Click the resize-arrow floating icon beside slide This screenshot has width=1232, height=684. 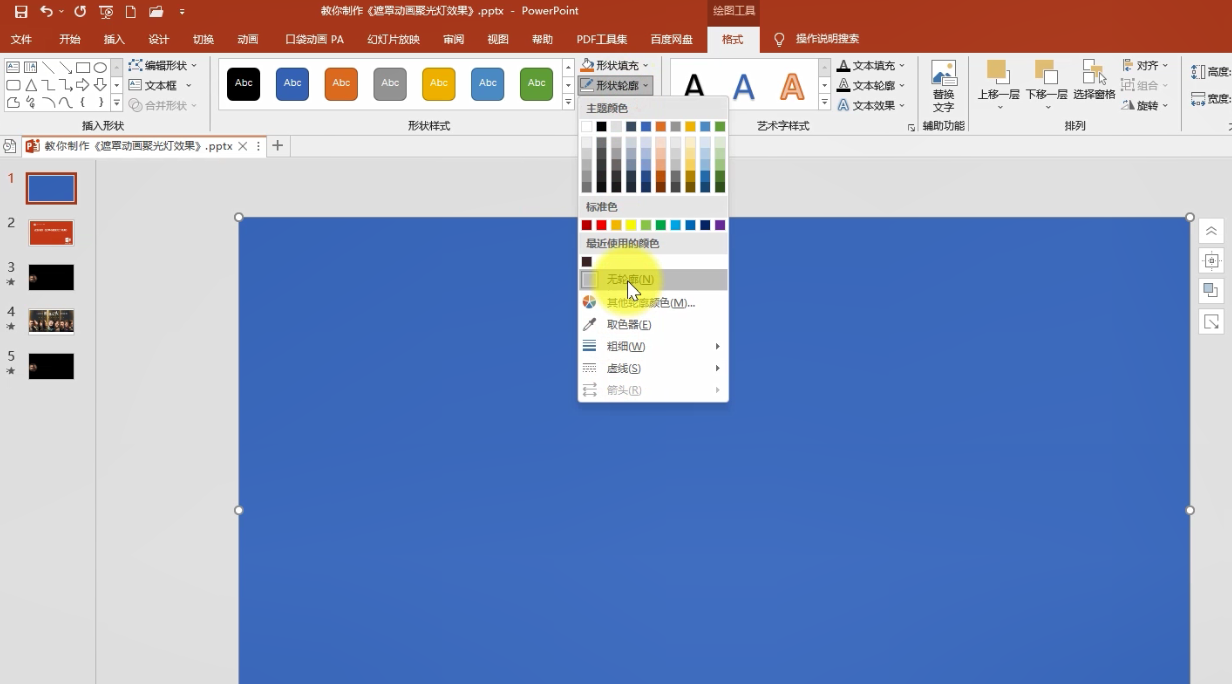point(1211,321)
